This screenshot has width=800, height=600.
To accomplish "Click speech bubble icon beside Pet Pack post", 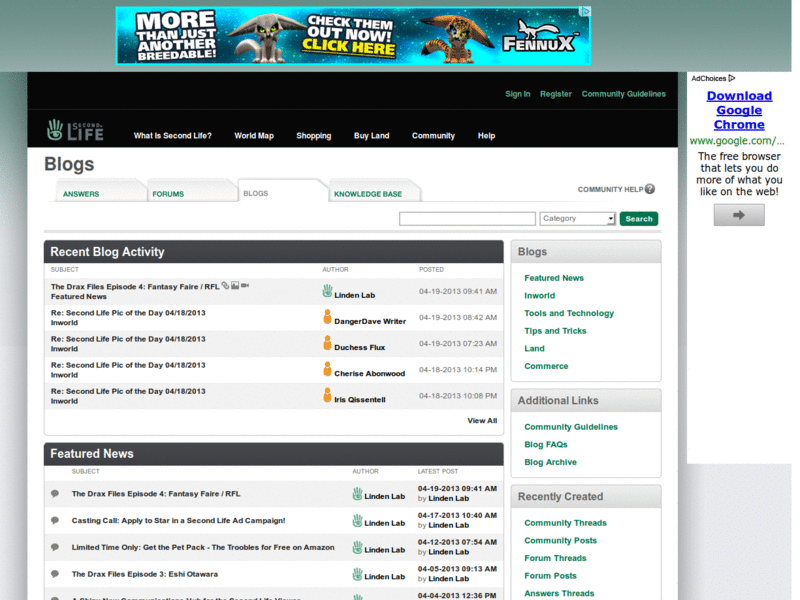I will 55,547.
